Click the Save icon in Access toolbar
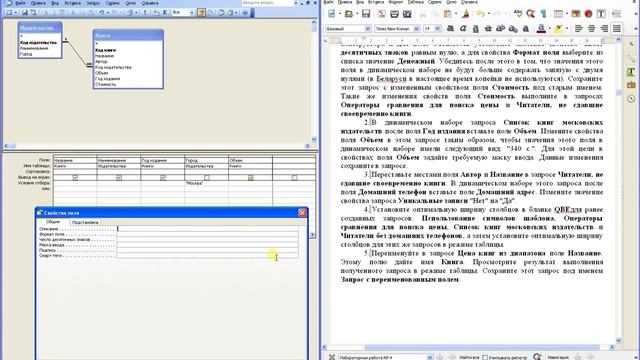This screenshot has height=360, width=640. tap(24, 13)
